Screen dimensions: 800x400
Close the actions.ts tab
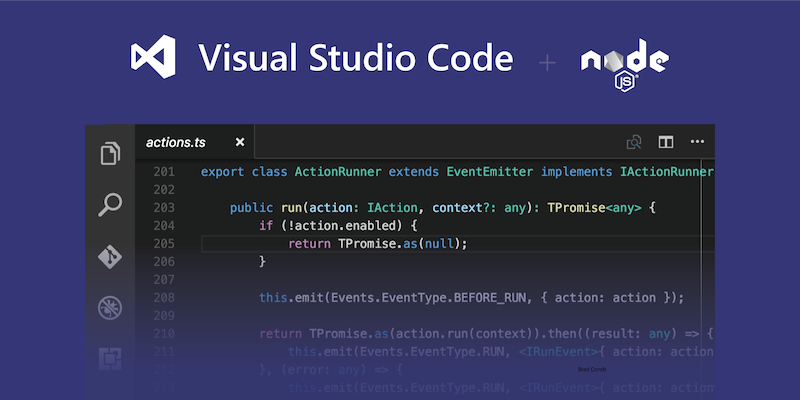coord(240,142)
